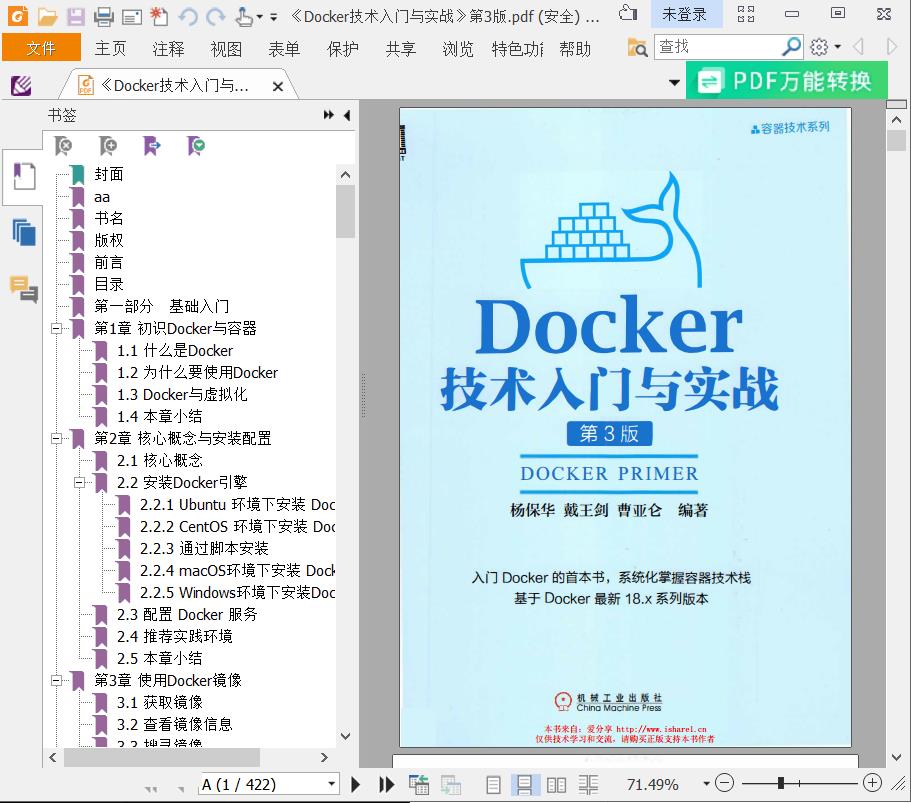911x803 pixels.
Task: Click the email document icon
Action: (132, 17)
